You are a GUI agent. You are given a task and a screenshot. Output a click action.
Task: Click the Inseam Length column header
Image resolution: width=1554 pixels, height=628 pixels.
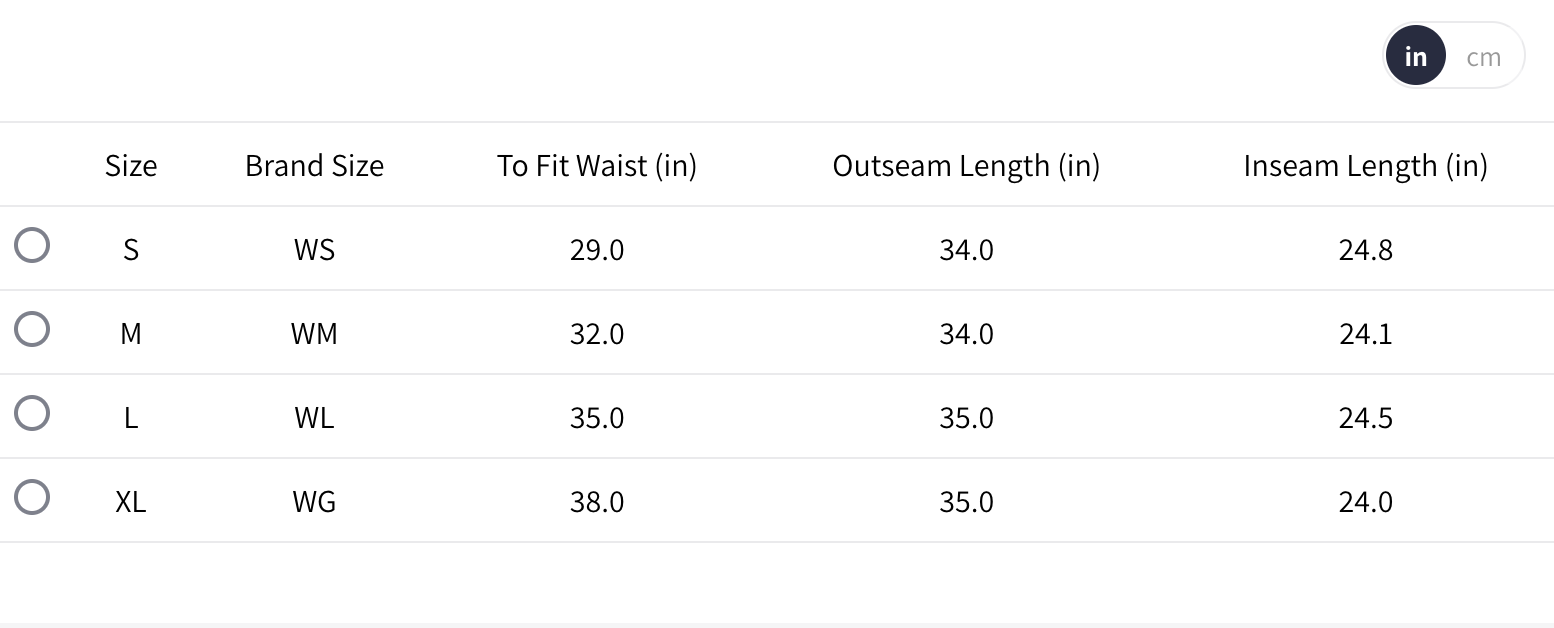(1365, 165)
